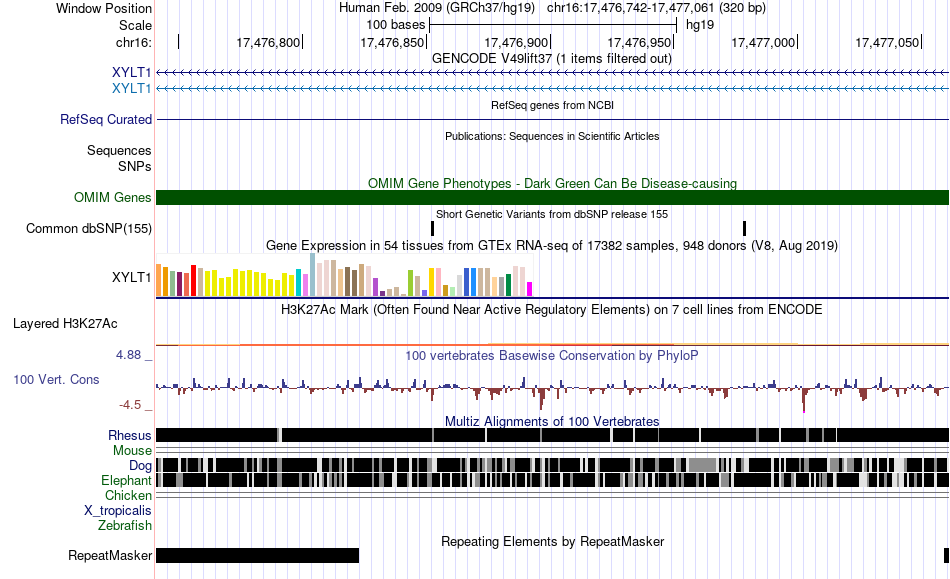Click the tall light-blue GTEx expression bar
The height and width of the screenshot is (579, 950).
pos(313,274)
